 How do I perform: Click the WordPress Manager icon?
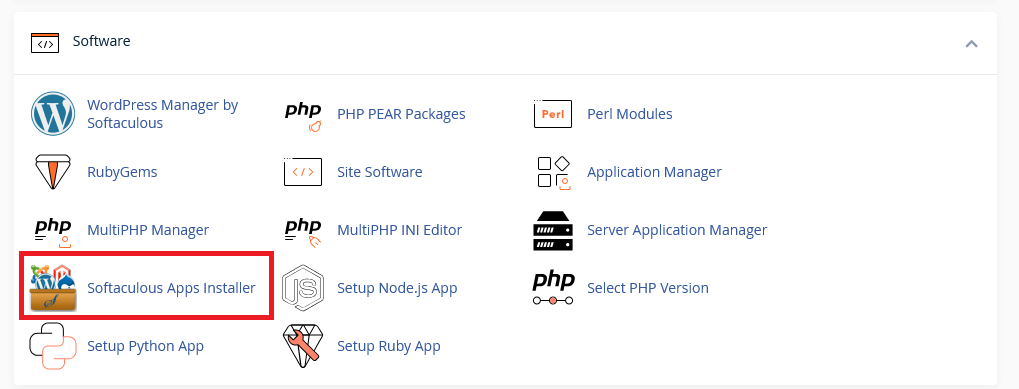coord(53,114)
